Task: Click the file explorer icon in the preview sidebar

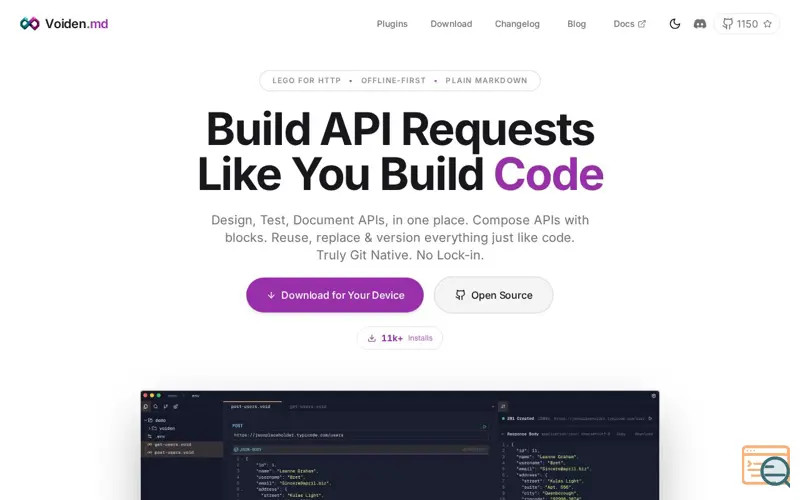Action: point(146,407)
